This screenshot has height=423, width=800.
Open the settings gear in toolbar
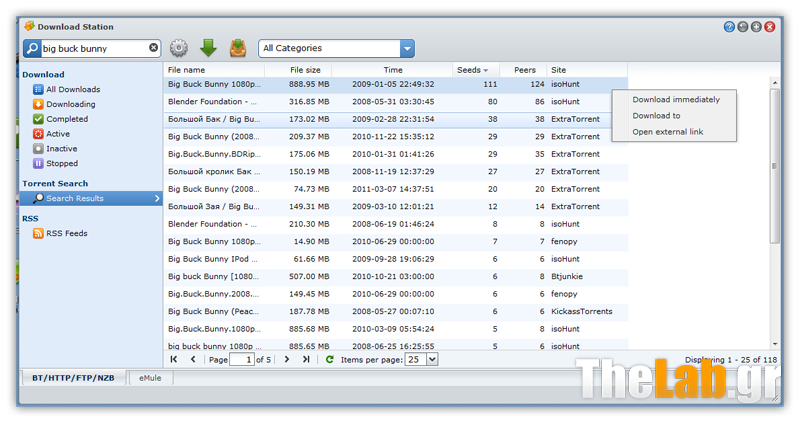click(179, 48)
